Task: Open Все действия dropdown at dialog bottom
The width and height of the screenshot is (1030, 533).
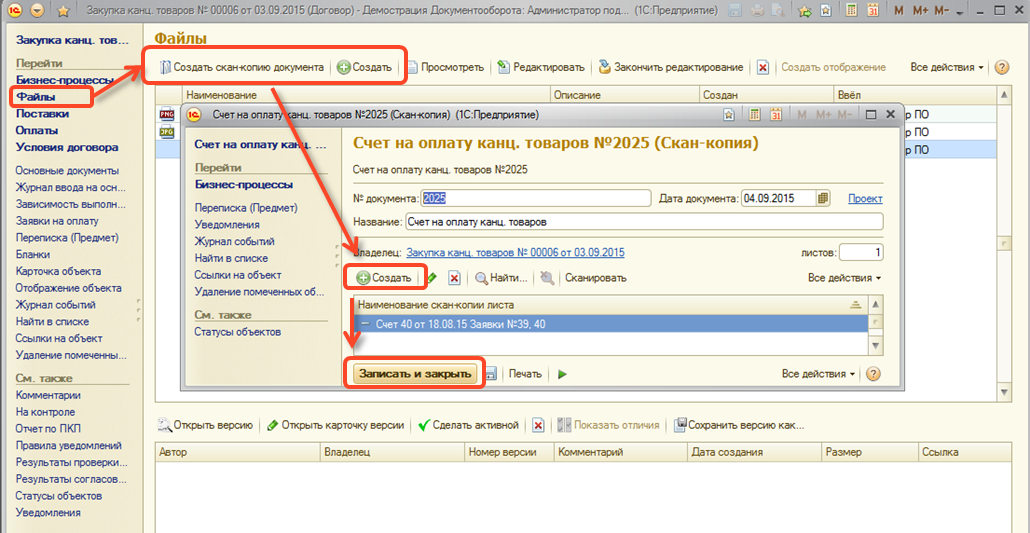Action: click(x=818, y=374)
